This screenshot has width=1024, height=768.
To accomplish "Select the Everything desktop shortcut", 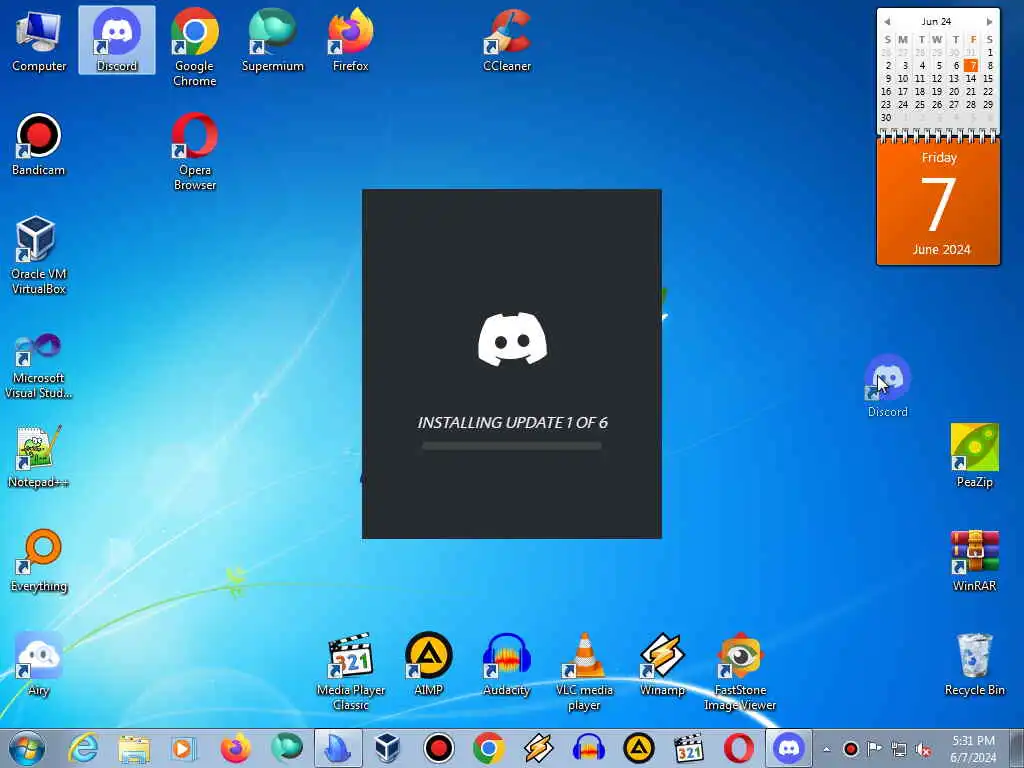I will pyautogui.click(x=39, y=560).
